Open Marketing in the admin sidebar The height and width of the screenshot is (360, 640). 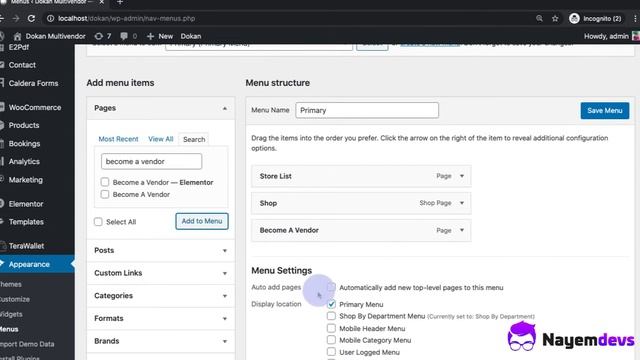[x=26, y=180]
